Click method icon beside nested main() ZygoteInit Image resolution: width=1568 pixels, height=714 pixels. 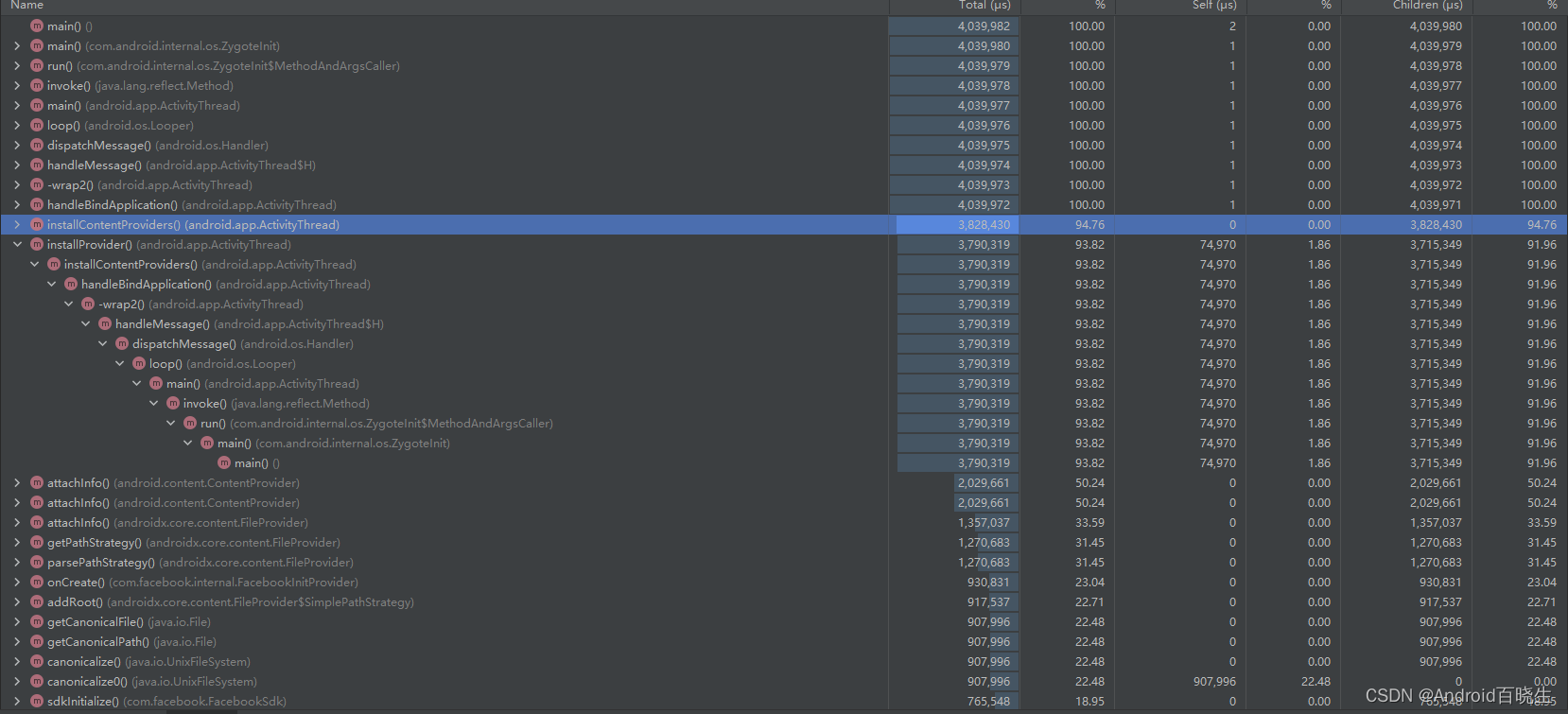207,443
